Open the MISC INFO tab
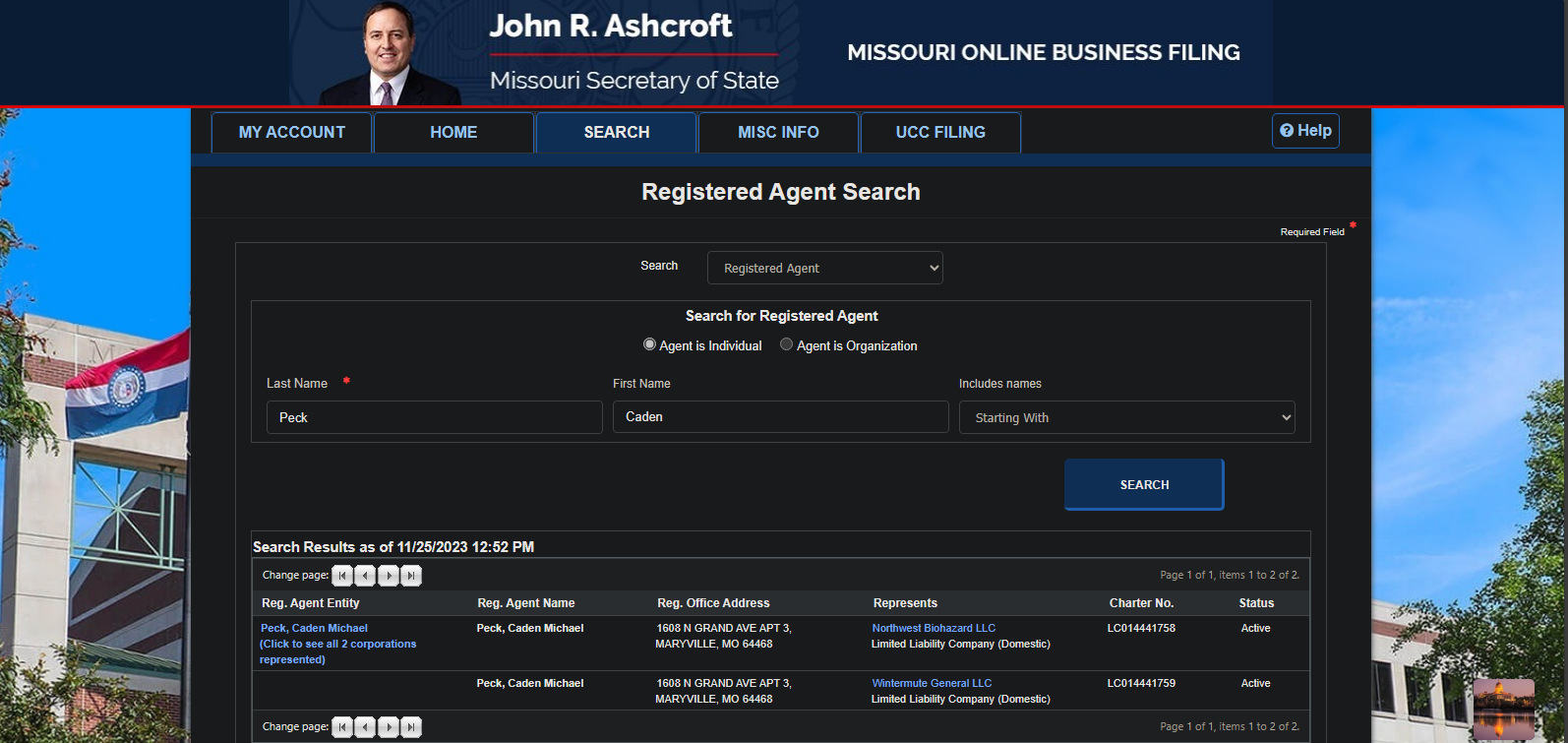This screenshot has height=743, width=1568. point(778,132)
